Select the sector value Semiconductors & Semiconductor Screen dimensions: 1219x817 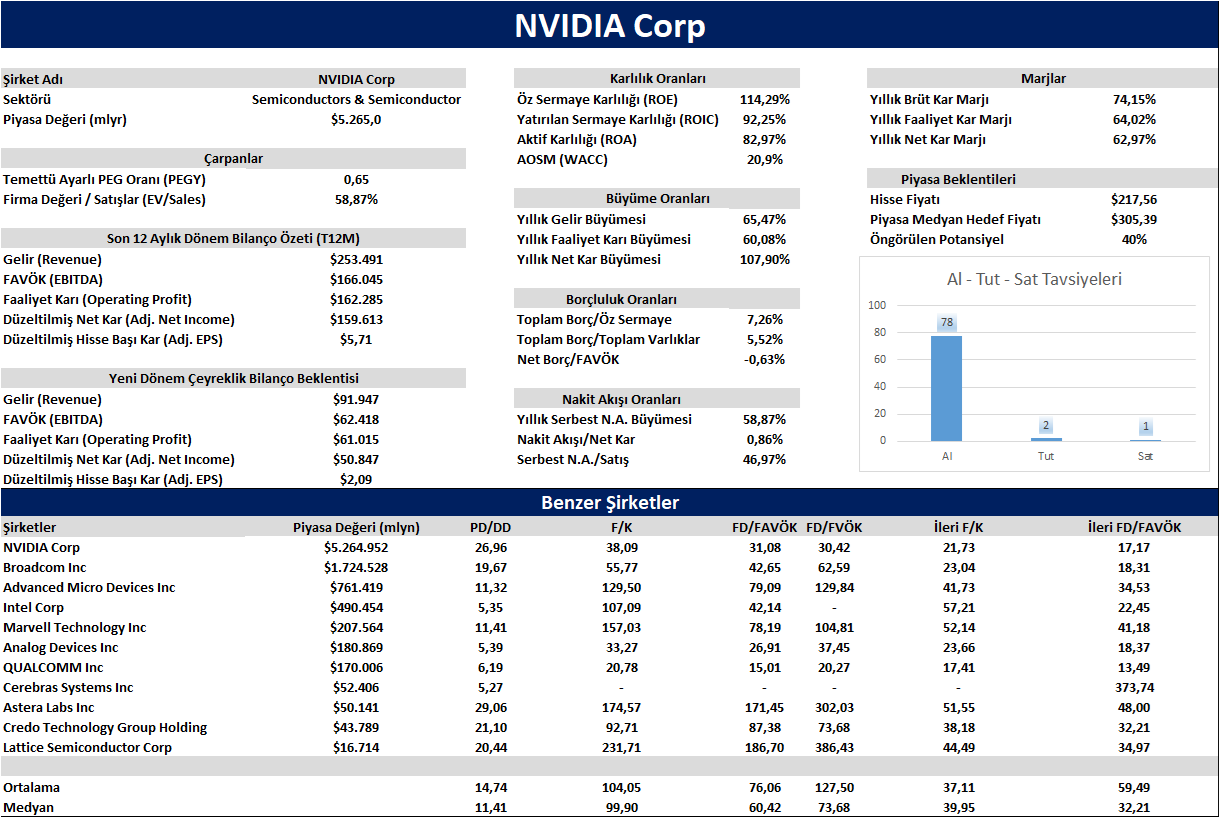coord(356,99)
